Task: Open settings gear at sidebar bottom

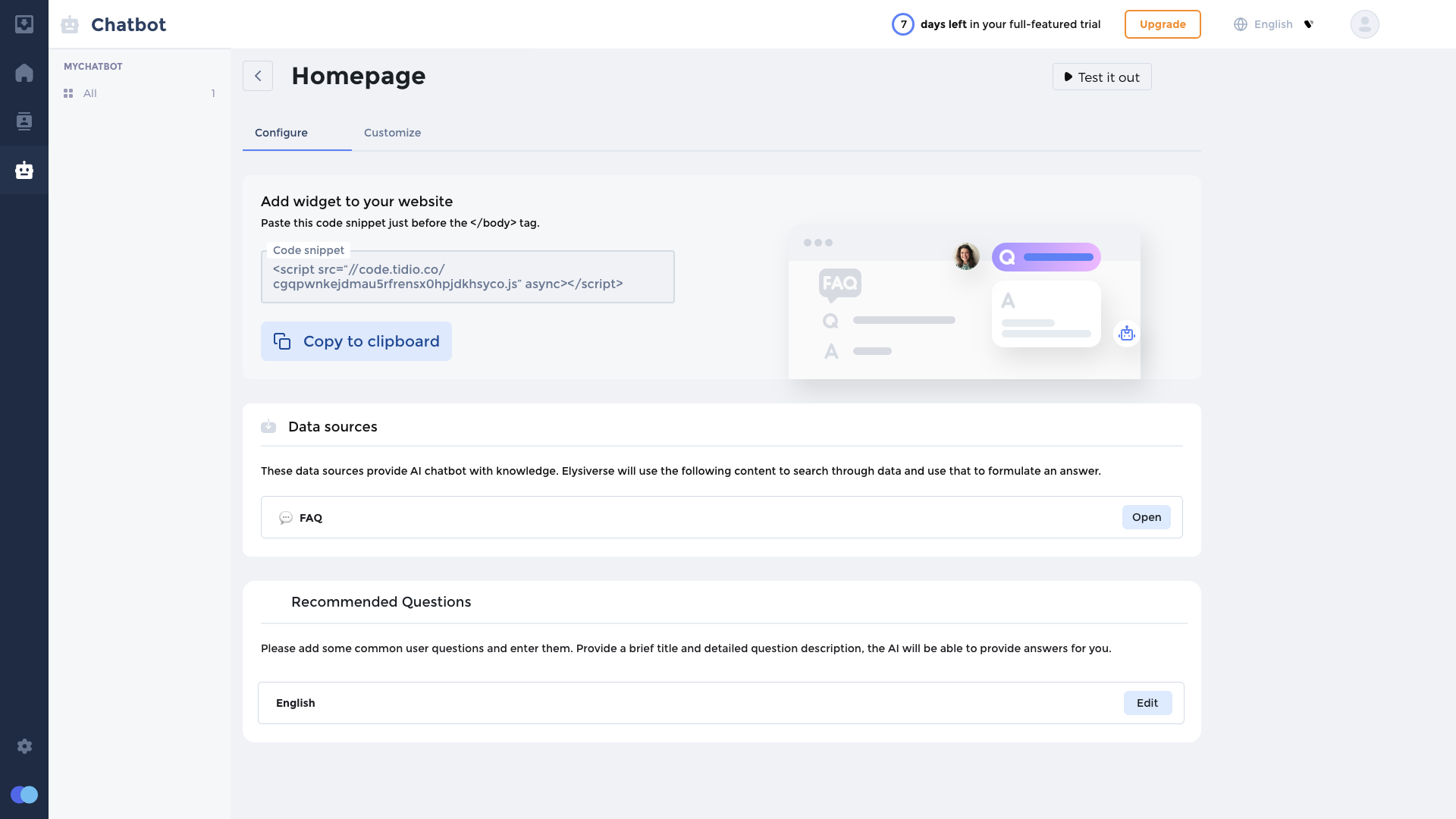Action: [24, 746]
